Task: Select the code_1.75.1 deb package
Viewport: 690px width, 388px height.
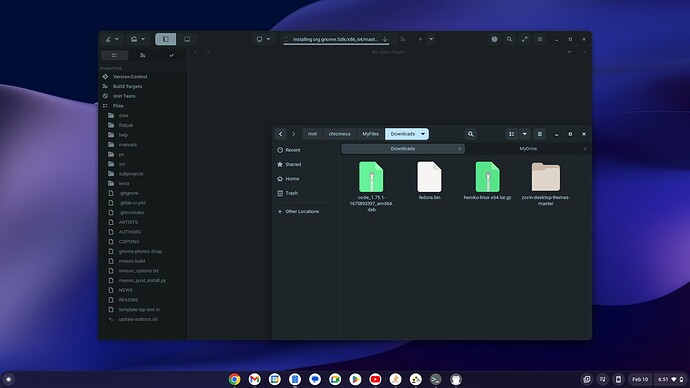Action: point(371,187)
